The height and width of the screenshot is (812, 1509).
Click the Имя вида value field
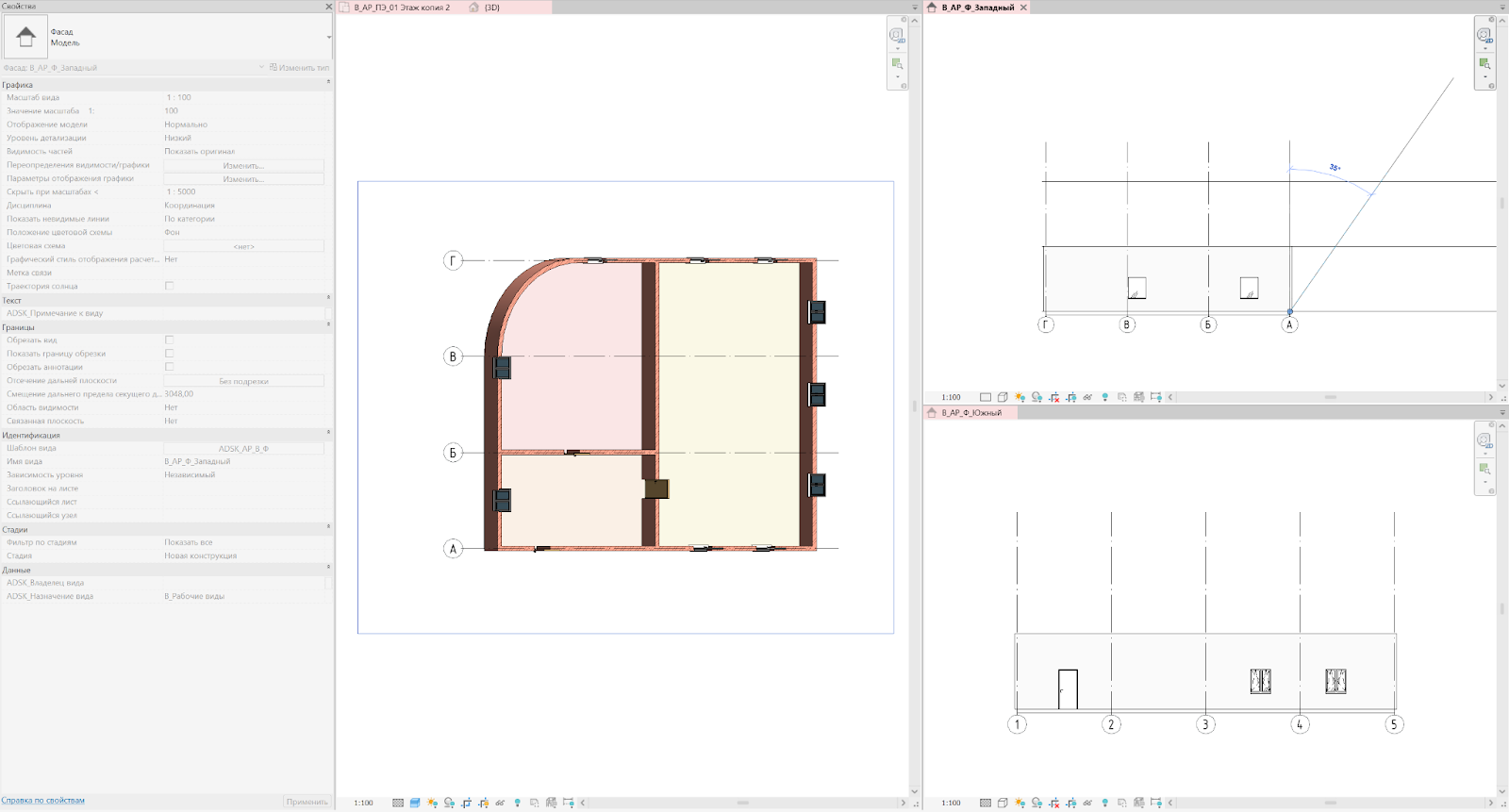point(244,462)
